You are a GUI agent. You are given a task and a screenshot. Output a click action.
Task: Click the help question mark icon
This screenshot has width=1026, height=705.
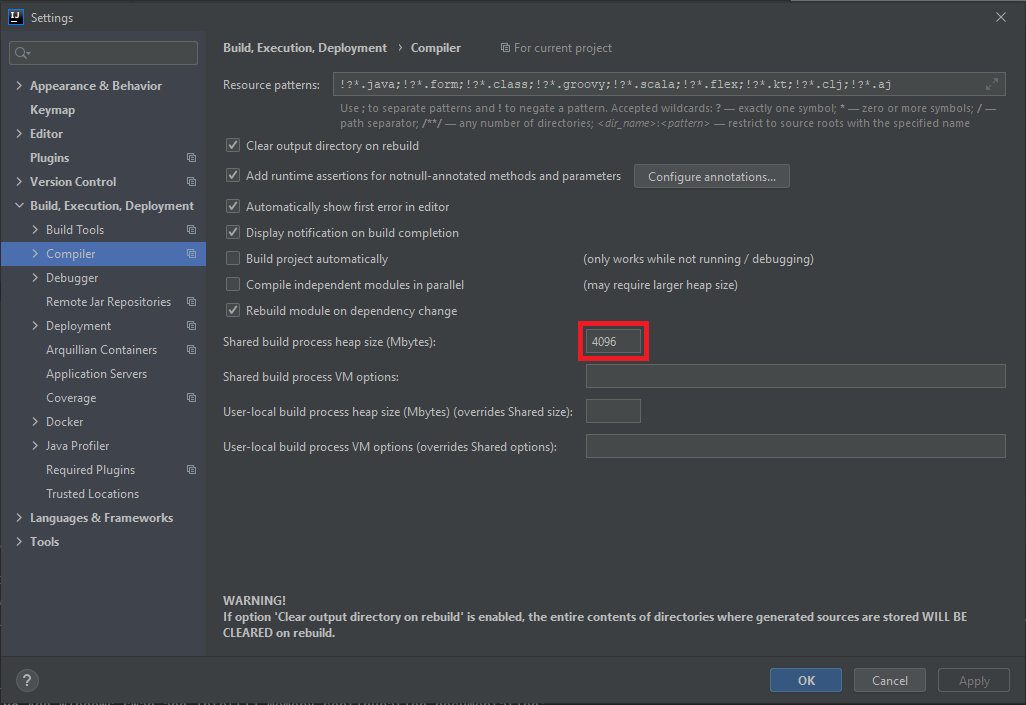coord(26,680)
